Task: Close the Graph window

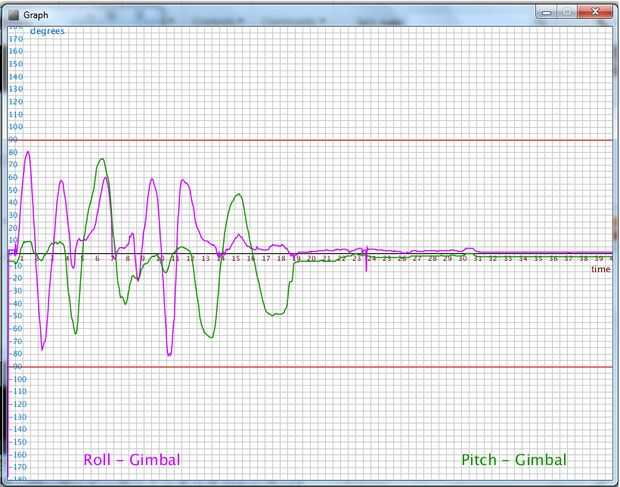Action: [595, 12]
